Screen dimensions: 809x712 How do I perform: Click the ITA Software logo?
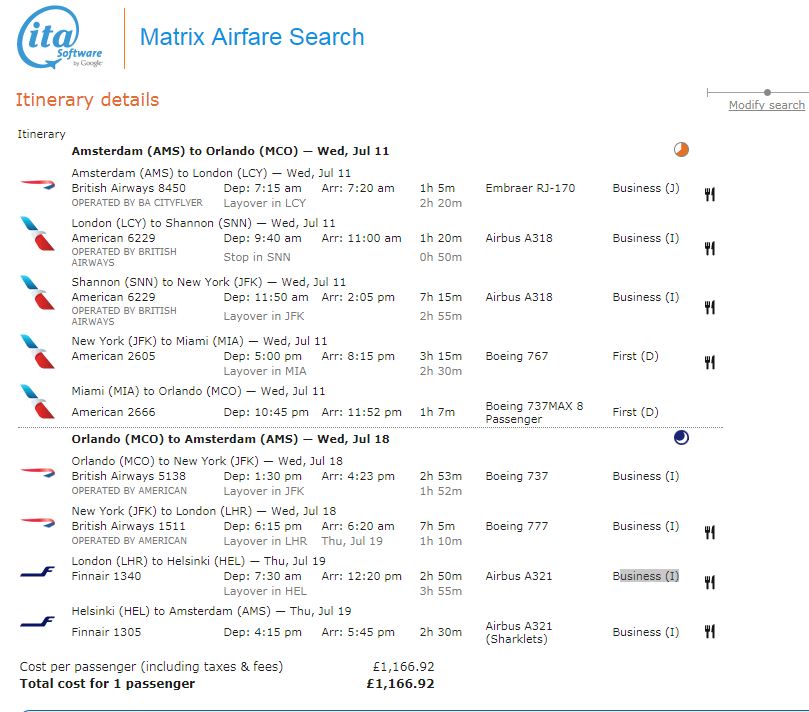(x=60, y=38)
